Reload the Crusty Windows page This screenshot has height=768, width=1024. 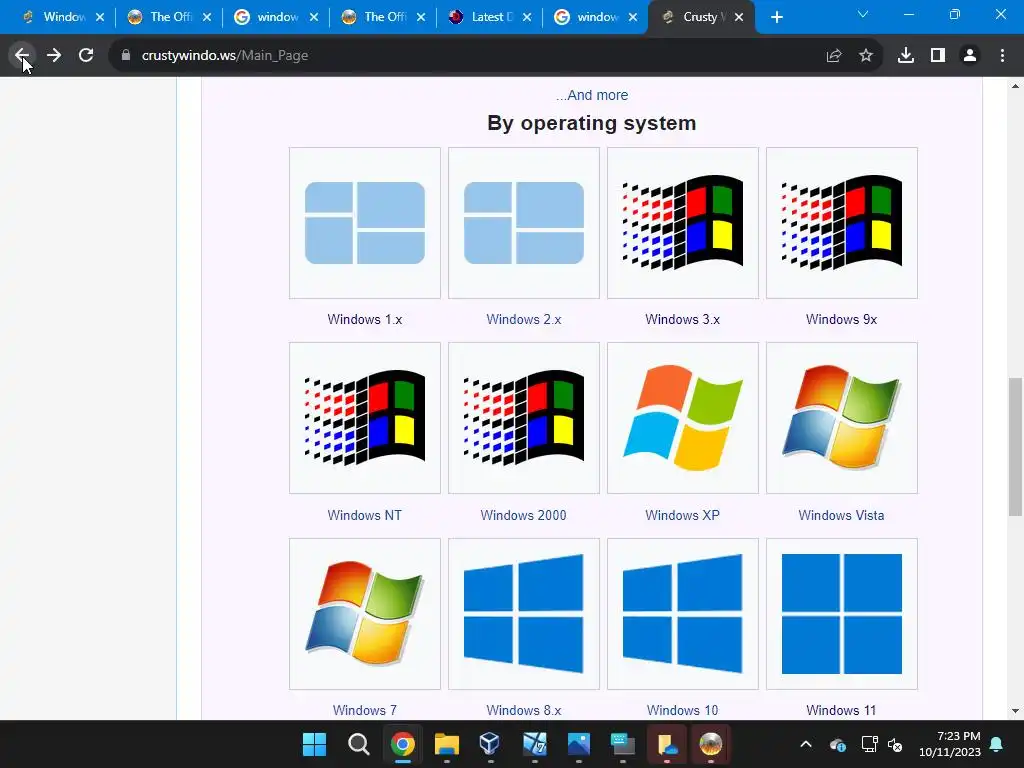tap(86, 56)
